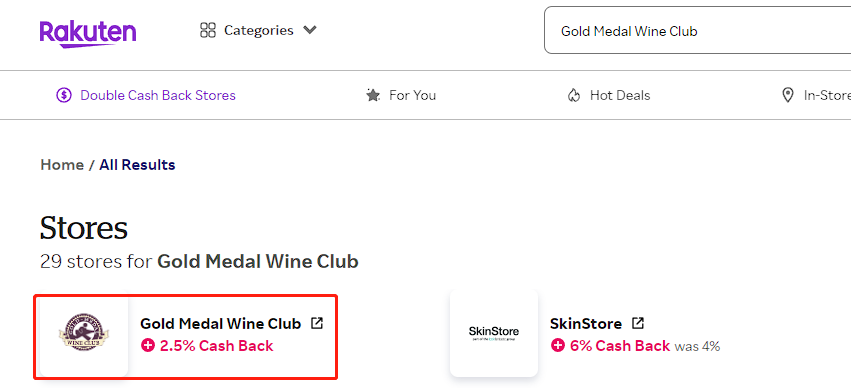851x388 pixels.
Task: Click the flame Hot Deals icon
Action: 574,96
